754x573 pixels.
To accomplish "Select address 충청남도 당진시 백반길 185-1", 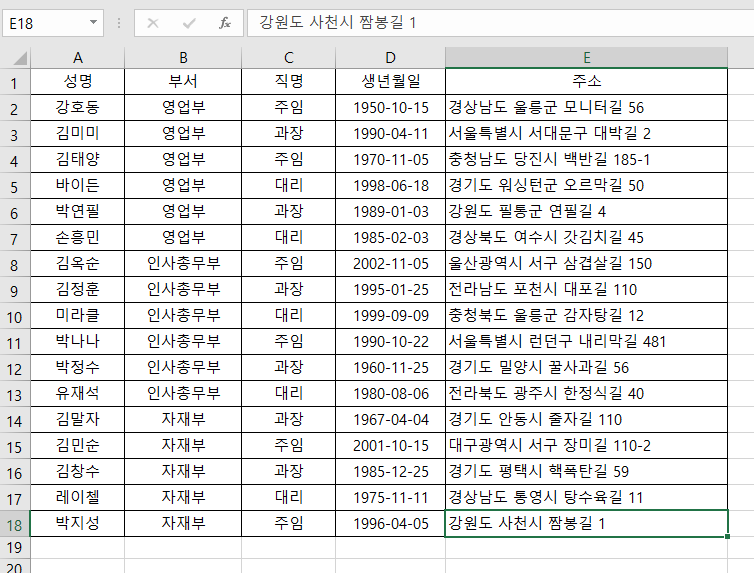I will (586, 159).
